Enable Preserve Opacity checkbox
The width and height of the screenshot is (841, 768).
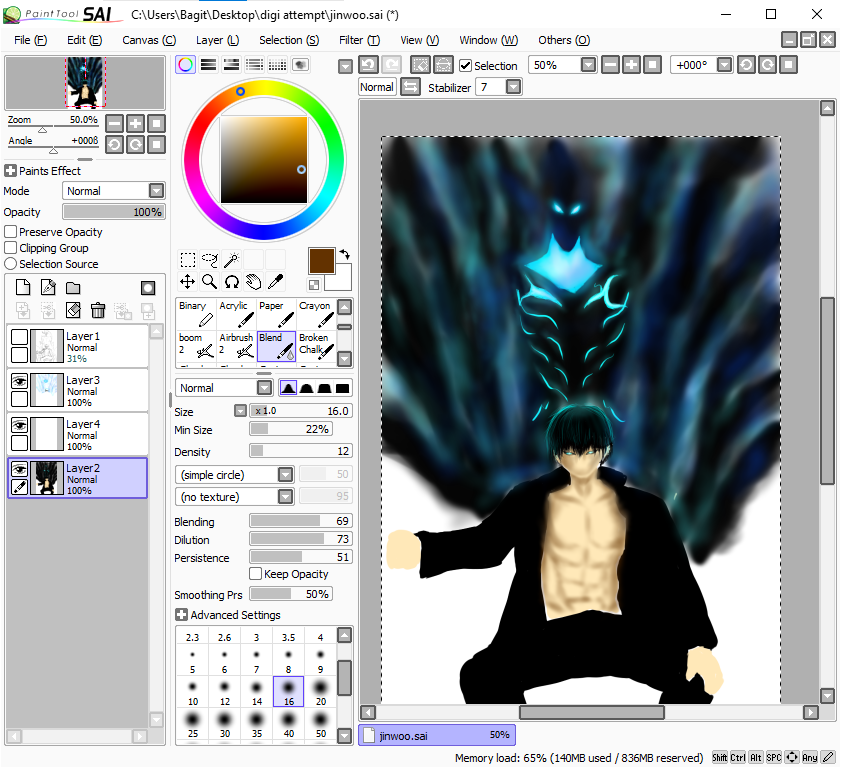tap(10, 232)
